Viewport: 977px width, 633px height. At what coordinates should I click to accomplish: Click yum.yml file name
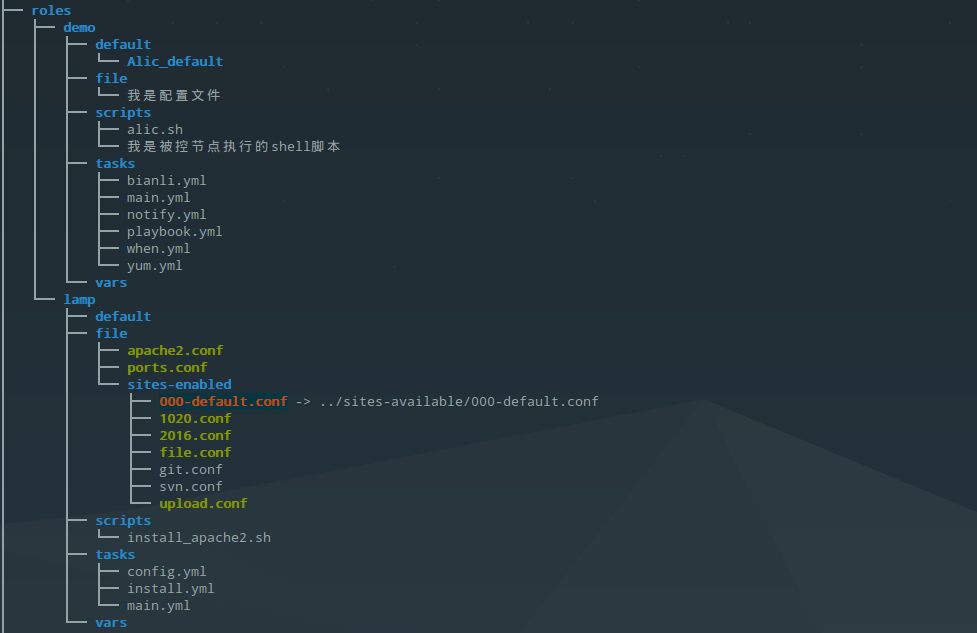click(x=155, y=266)
